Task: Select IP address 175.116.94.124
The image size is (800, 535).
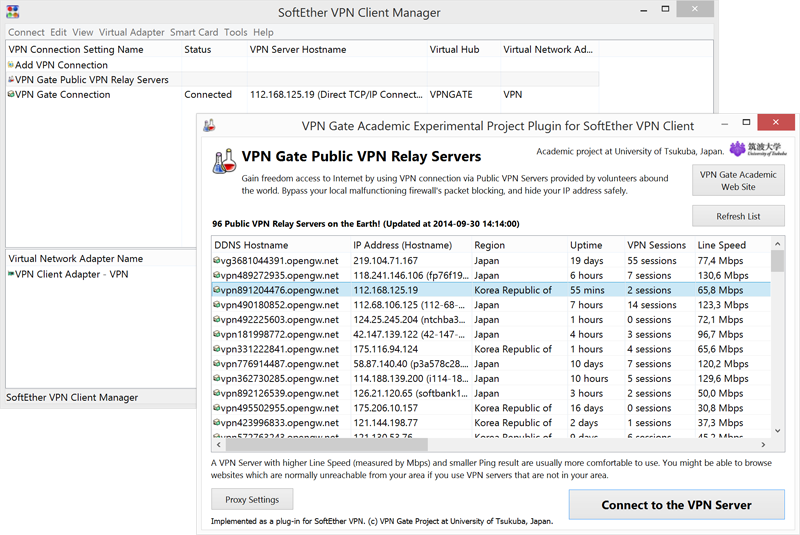Action: (x=385, y=349)
